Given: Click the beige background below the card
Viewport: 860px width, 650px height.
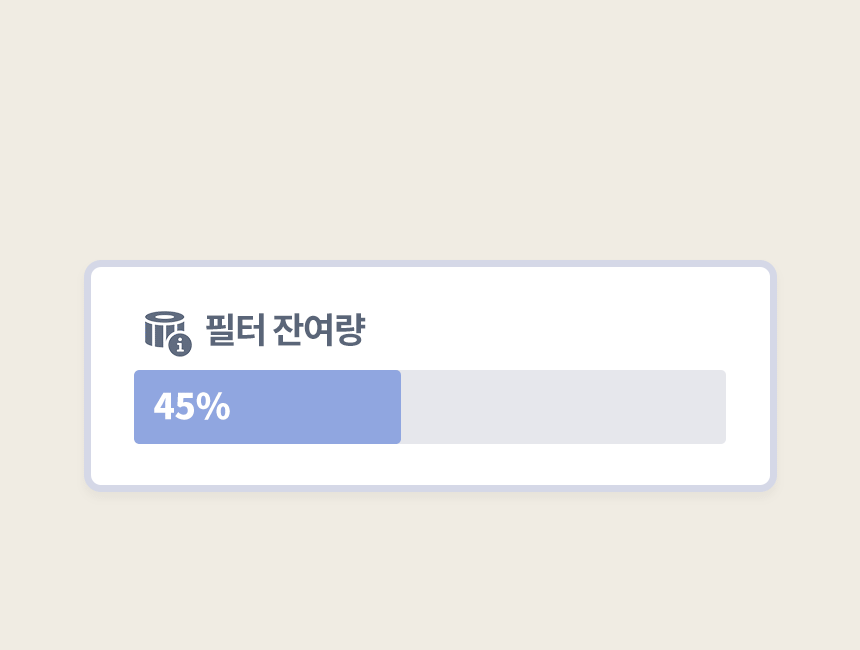Looking at the screenshot, I should [x=430, y=570].
